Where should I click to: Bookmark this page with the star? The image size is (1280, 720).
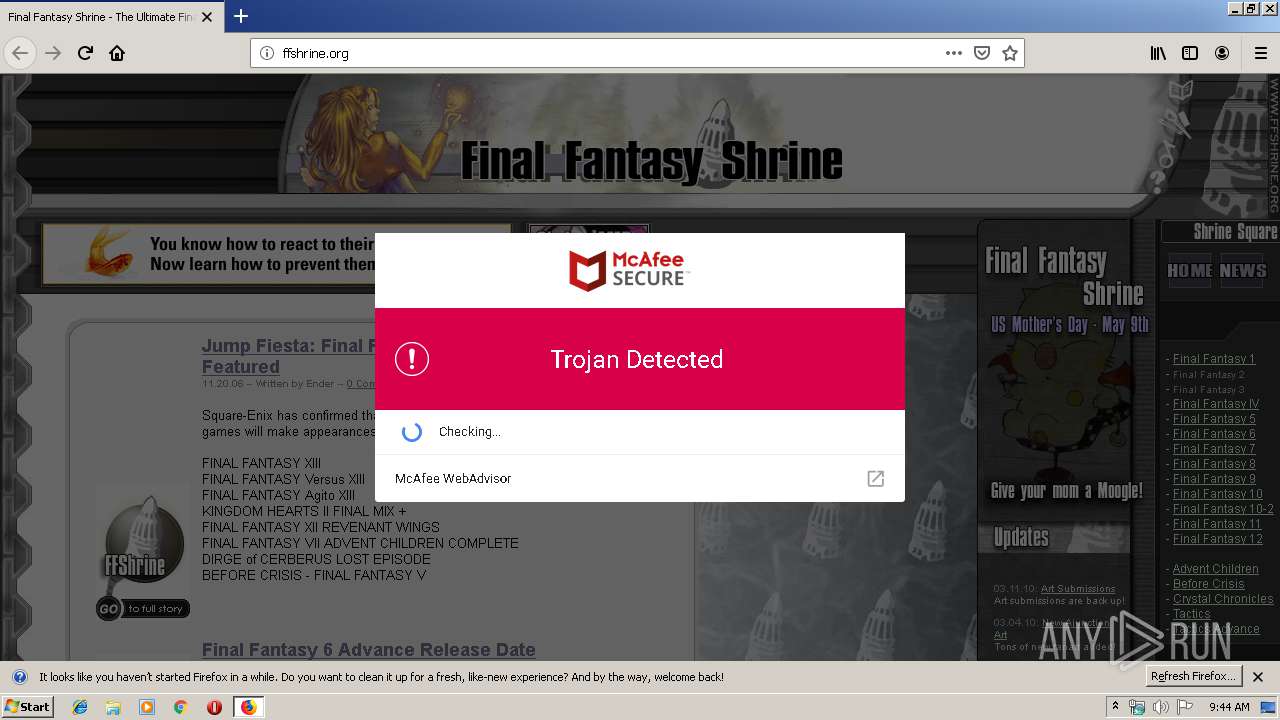(1010, 53)
